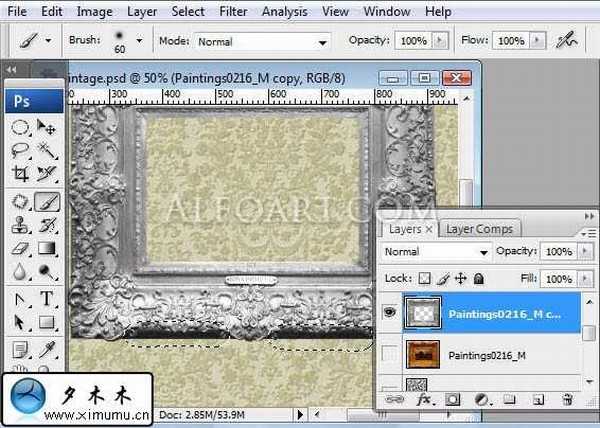This screenshot has height=428, width=600.
Task: Open the layer style fx menu
Action: tap(424, 400)
